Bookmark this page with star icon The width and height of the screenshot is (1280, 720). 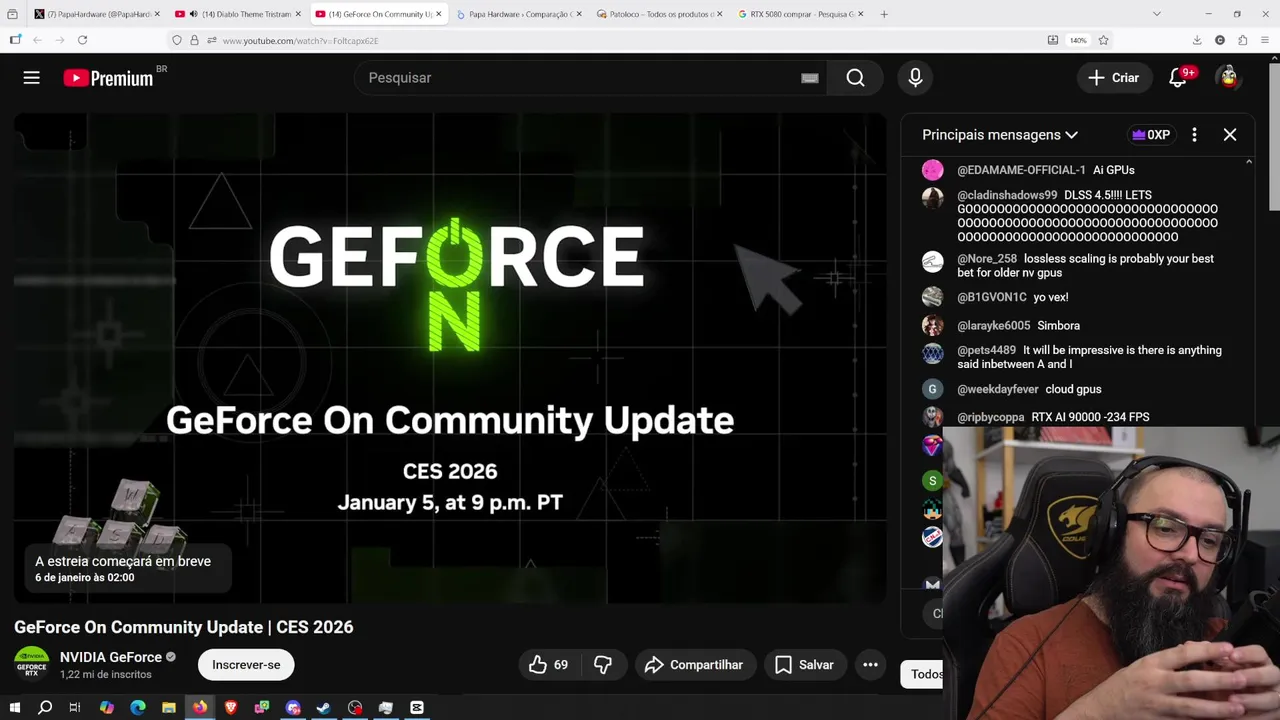click(1103, 40)
